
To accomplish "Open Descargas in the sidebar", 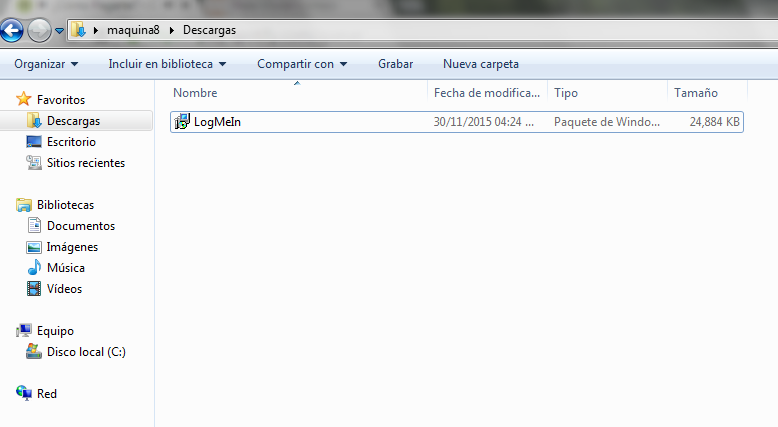I will (x=73, y=121).
